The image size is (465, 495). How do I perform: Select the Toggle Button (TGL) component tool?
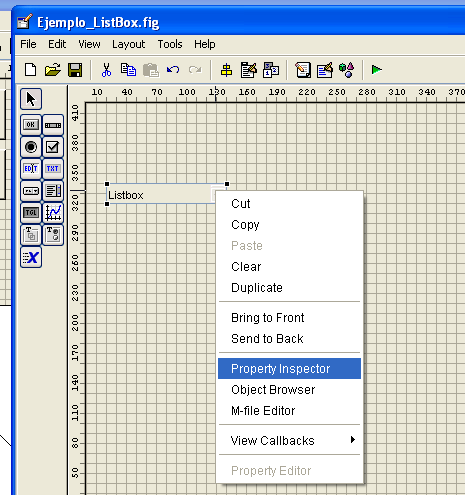[31, 213]
